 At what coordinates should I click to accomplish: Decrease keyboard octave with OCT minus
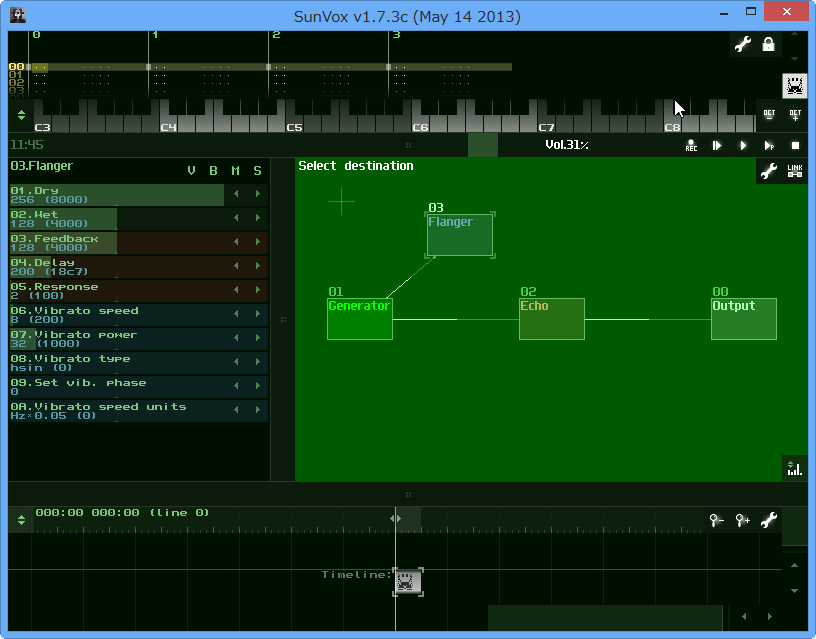769,115
